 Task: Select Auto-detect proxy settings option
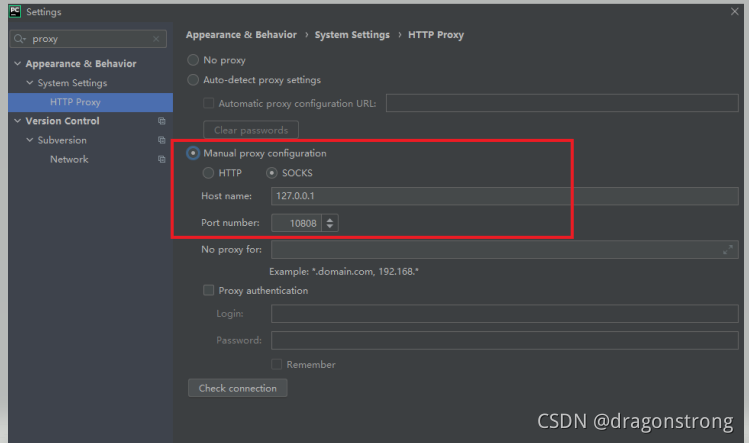point(193,80)
